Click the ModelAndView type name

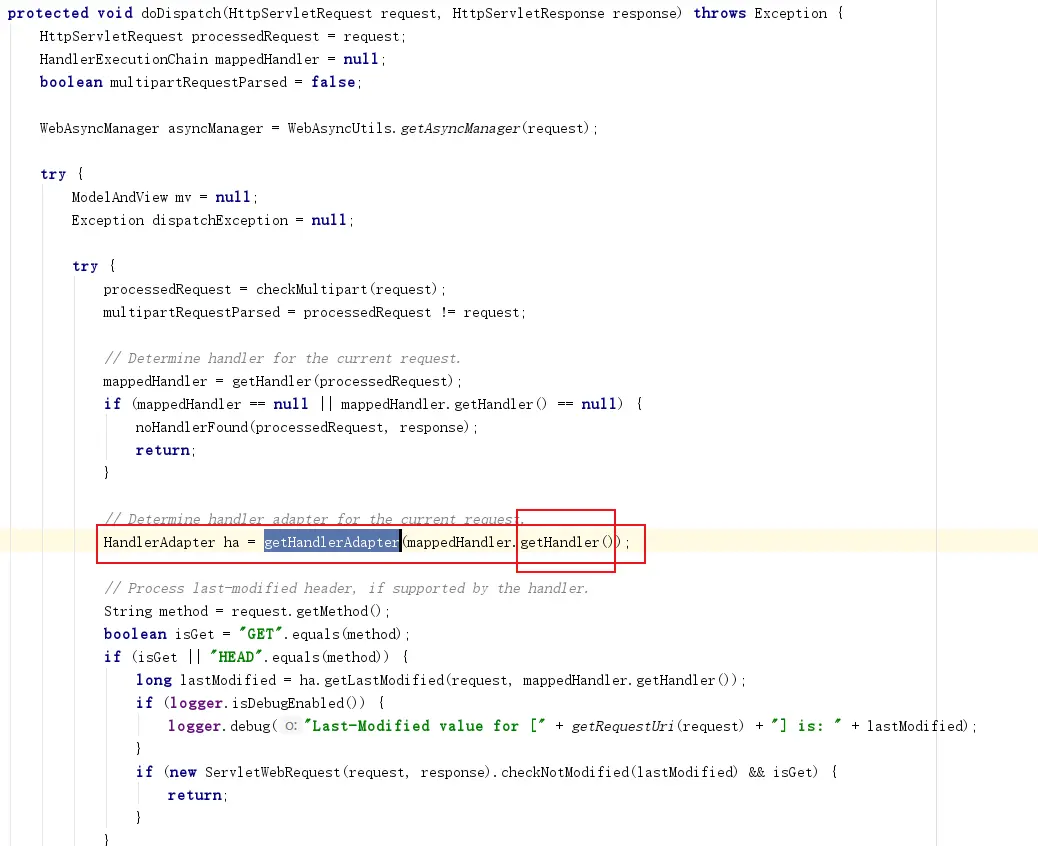pyautogui.click(x=120, y=197)
